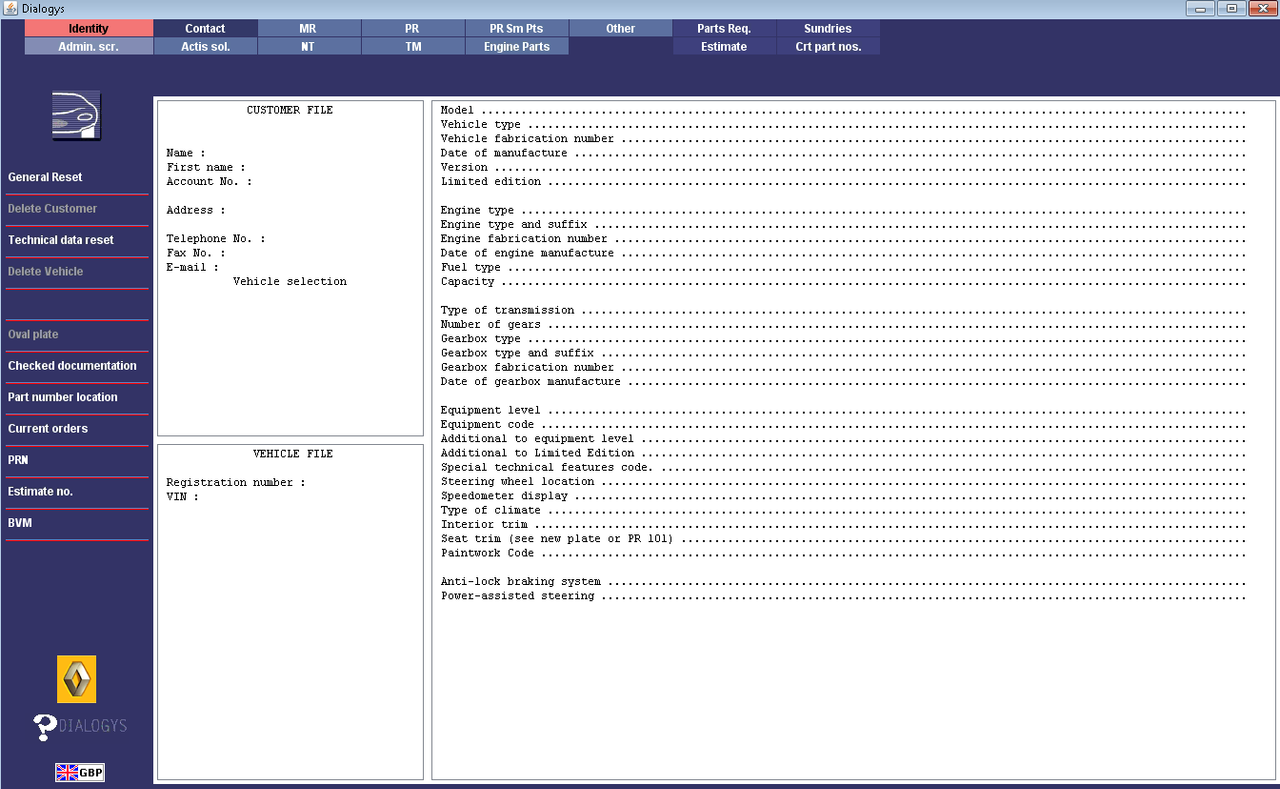Open the PR Sm Pts tab
The image size is (1280, 789).
[x=516, y=28]
